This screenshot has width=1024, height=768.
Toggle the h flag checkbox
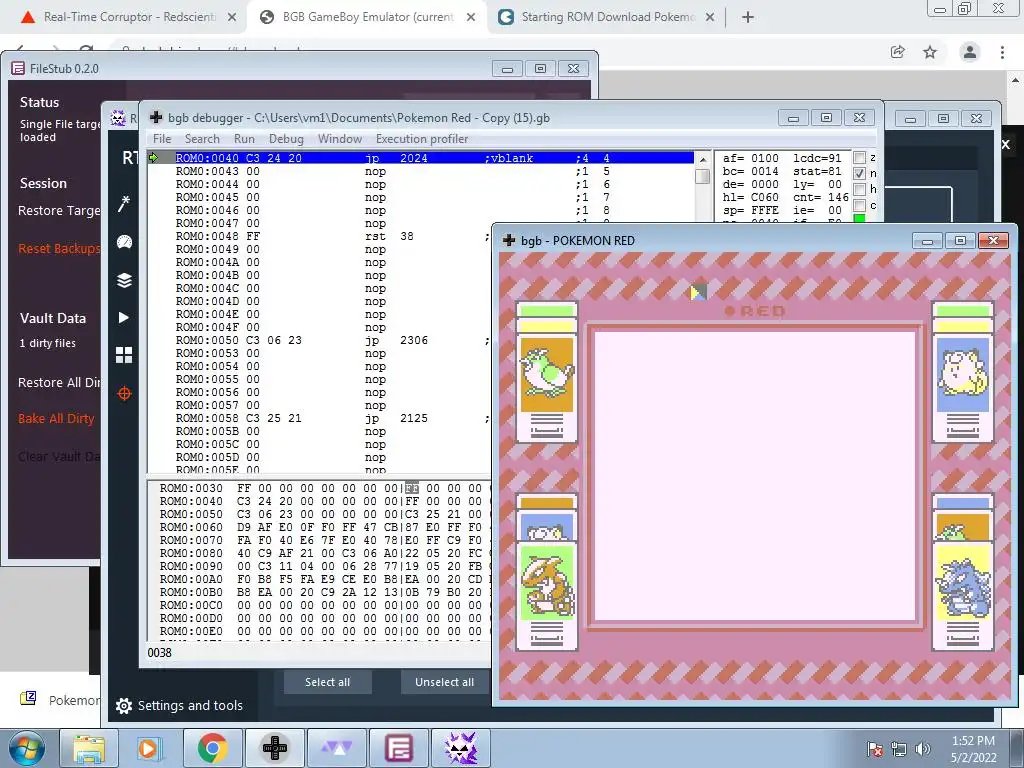point(859,189)
